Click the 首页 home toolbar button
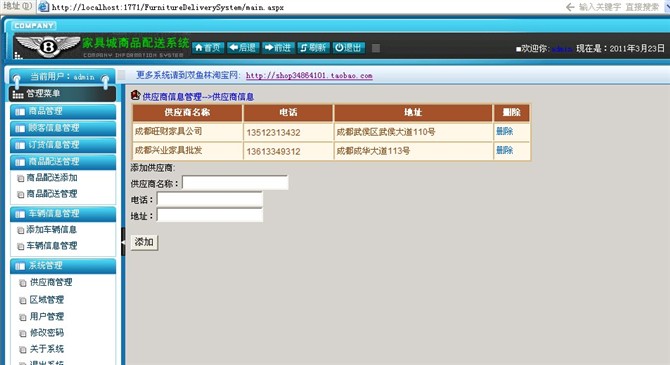The width and height of the screenshot is (670, 365). point(208,48)
